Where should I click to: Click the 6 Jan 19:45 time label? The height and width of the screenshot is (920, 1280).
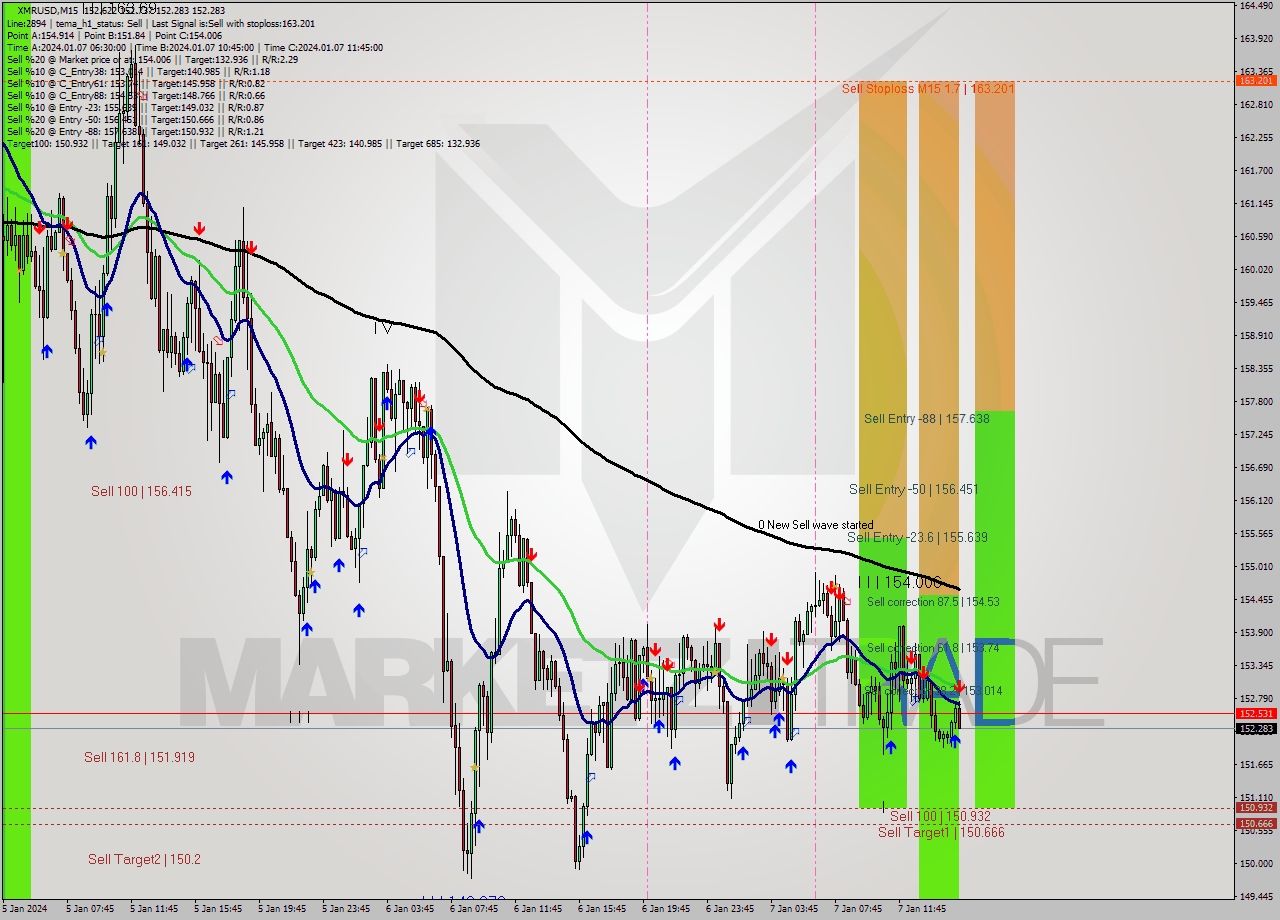coord(666,909)
